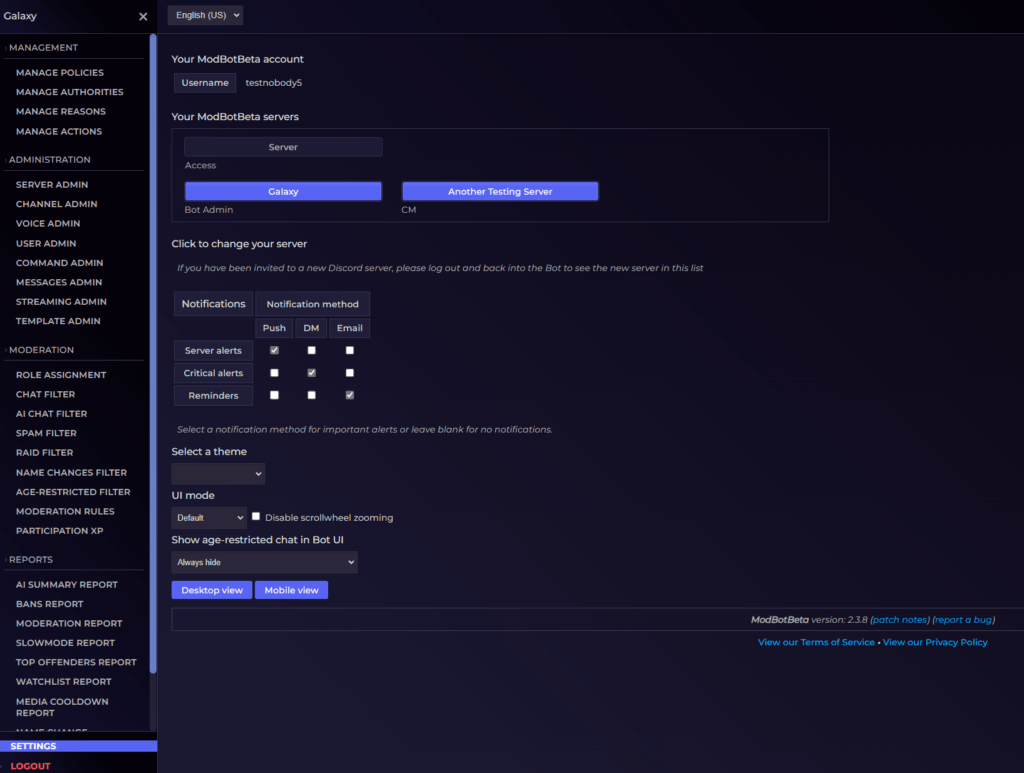Open AI Chat Filter page

tap(51, 414)
